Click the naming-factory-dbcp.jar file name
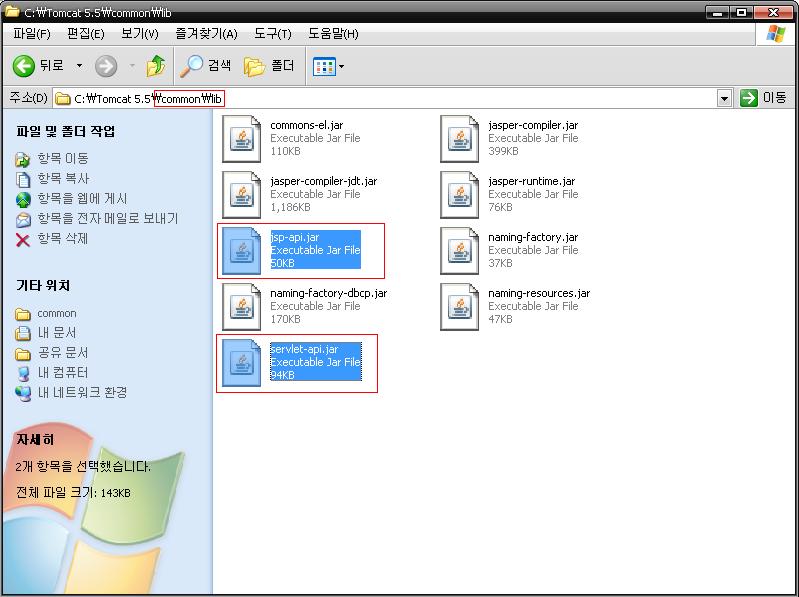The image size is (799, 597). click(328, 293)
